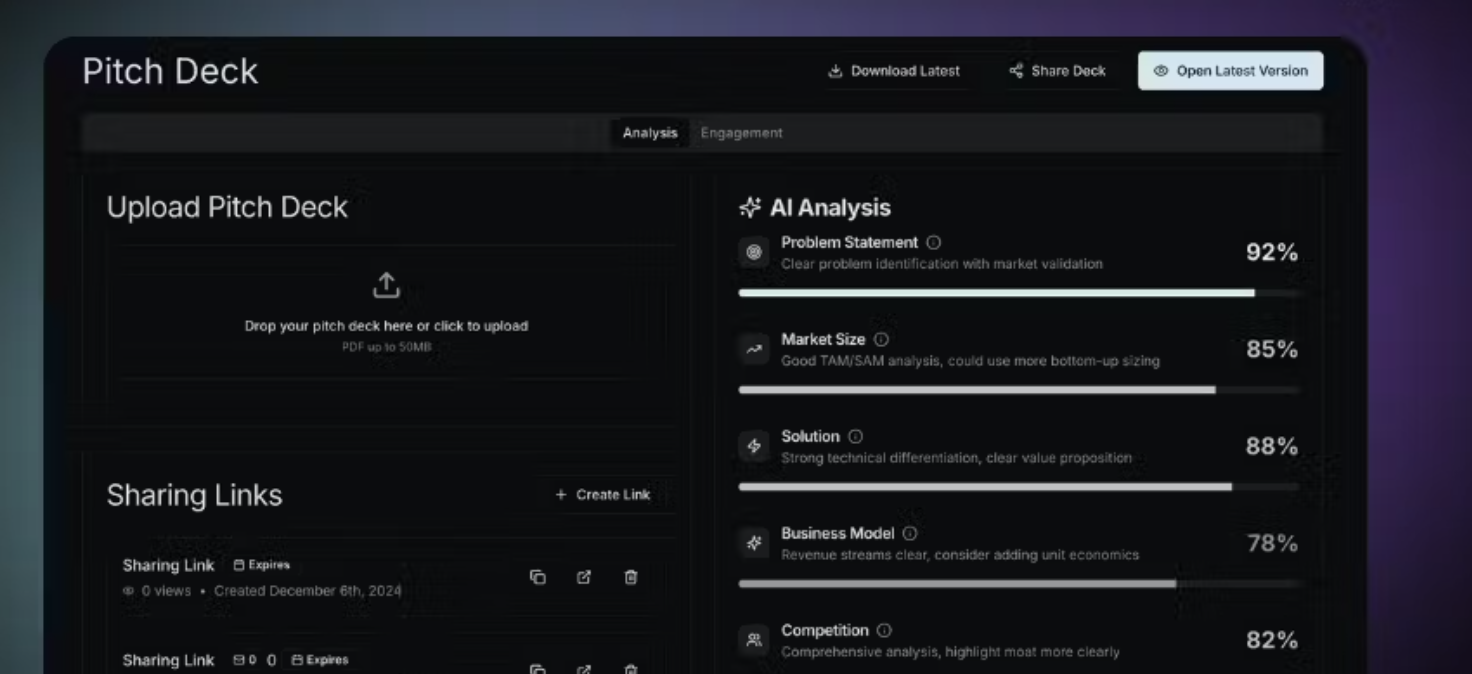The height and width of the screenshot is (674, 1472).
Task: Switch to the Engagement tab
Action: click(741, 133)
